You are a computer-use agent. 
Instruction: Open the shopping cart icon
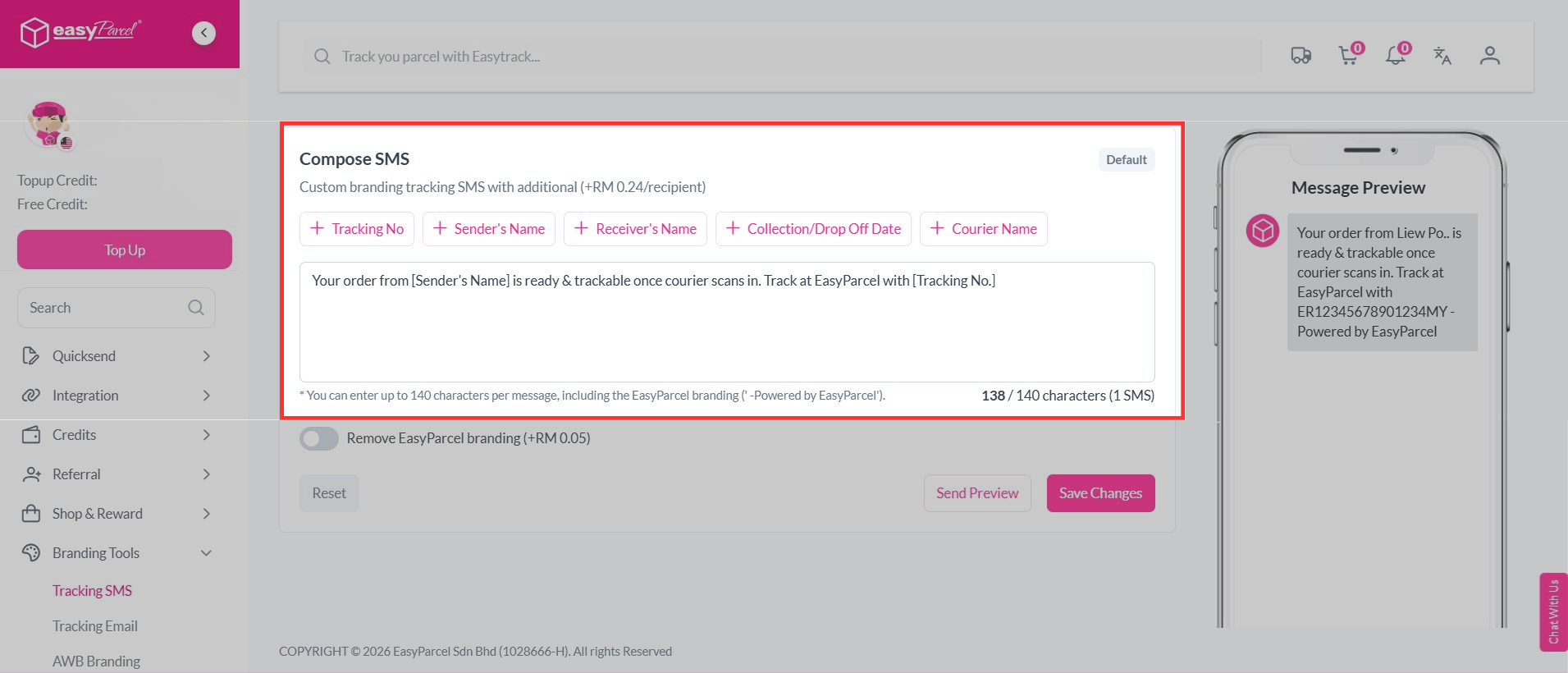coord(1349,55)
